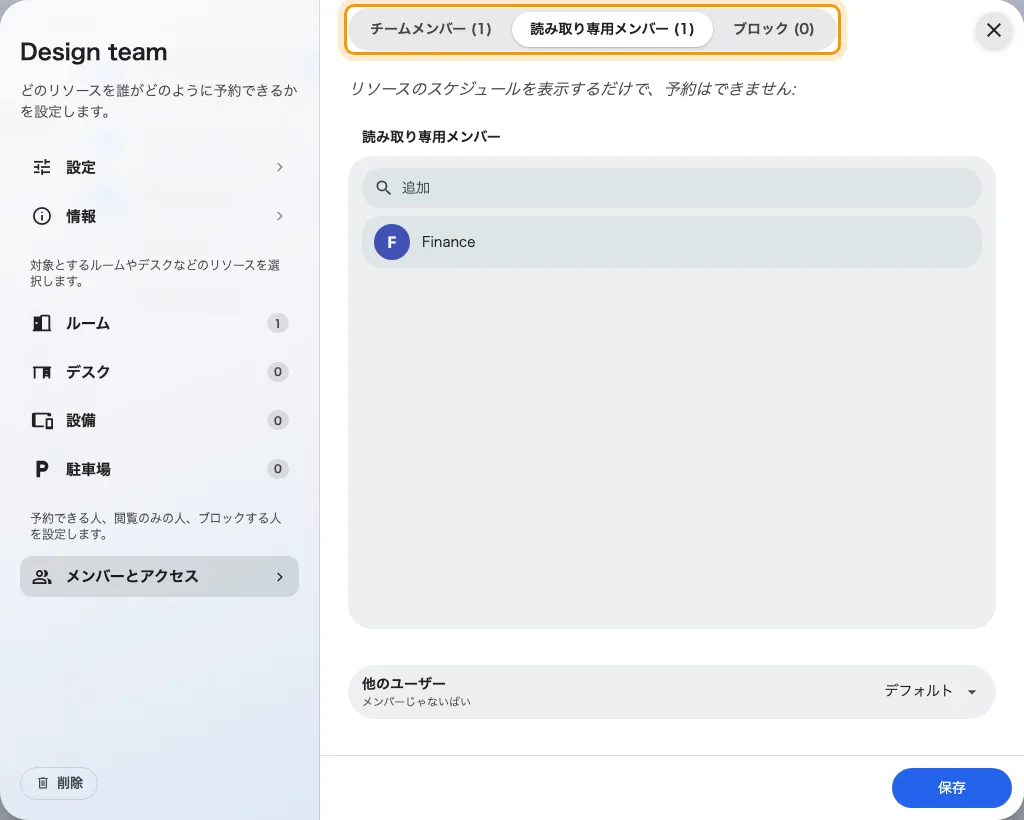Image resolution: width=1024 pixels, height=820 pixels.
Task: Open the デフォルト dropdown arrow
Action: click(x=972, y=692)
